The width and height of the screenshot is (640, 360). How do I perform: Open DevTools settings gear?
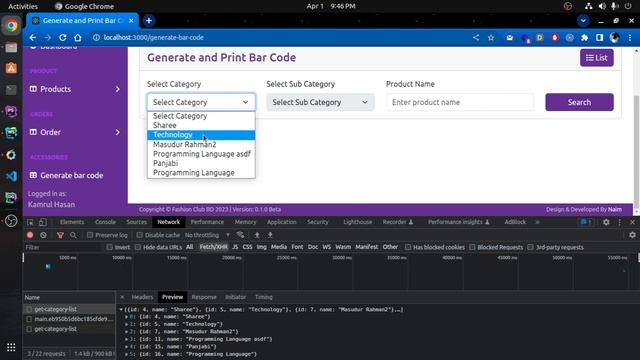[606, 222]
